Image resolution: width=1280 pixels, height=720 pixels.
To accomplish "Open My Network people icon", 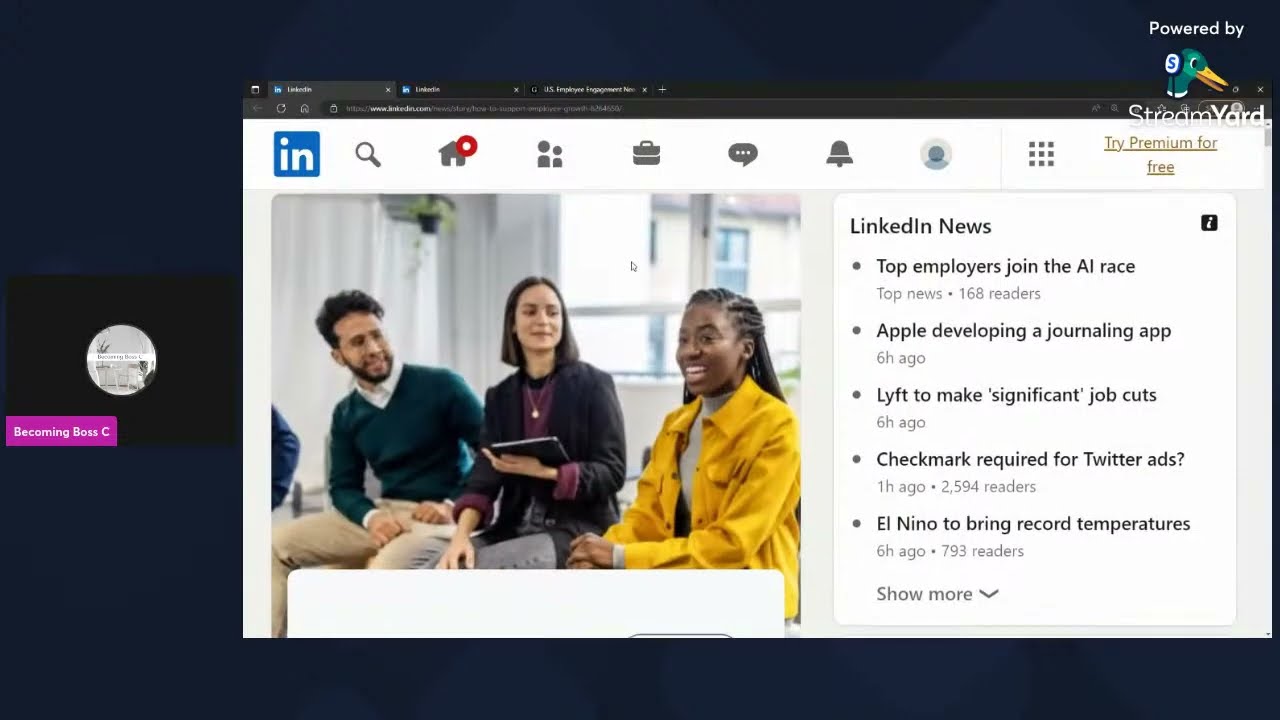I will click(550, 154).
